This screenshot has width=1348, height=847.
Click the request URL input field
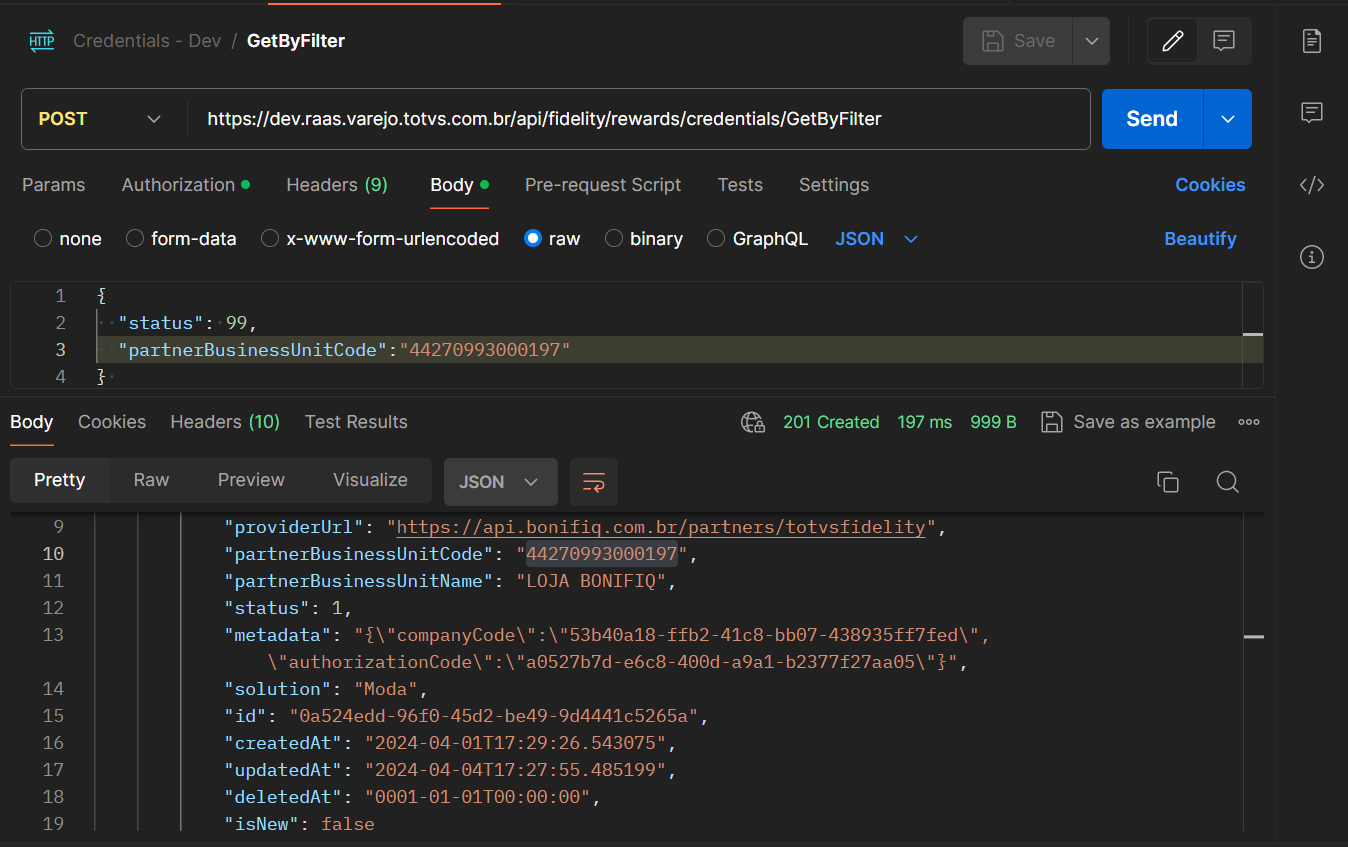tap(640, 119)
